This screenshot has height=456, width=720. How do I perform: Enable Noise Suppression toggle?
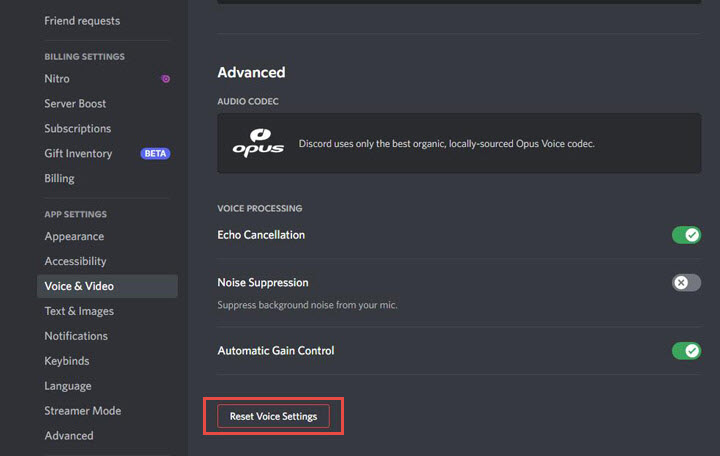point(686,282)
